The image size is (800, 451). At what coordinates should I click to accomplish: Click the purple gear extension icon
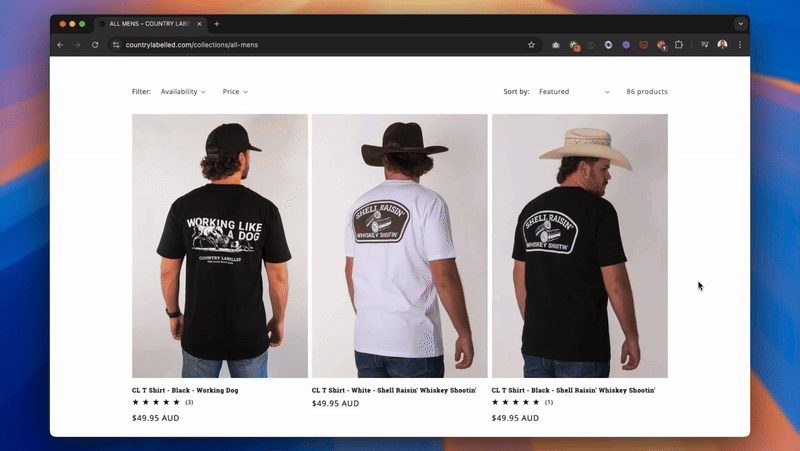tap(626, 45)
